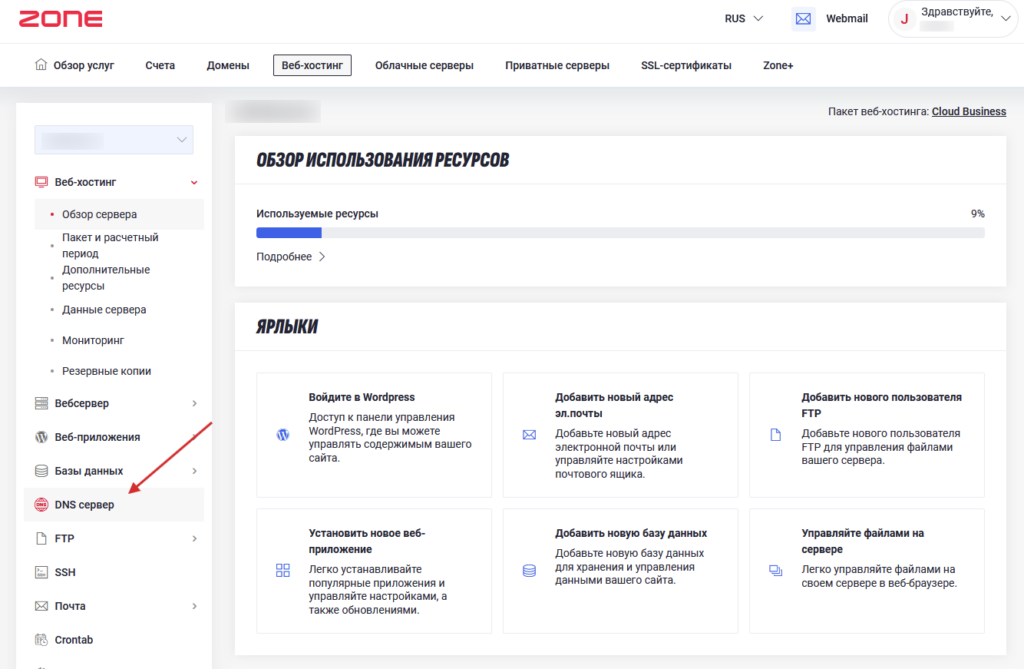Switch to the Домены tab
Screen dimensions: 1024x669
pyautogui.click(x=228, y=65)
